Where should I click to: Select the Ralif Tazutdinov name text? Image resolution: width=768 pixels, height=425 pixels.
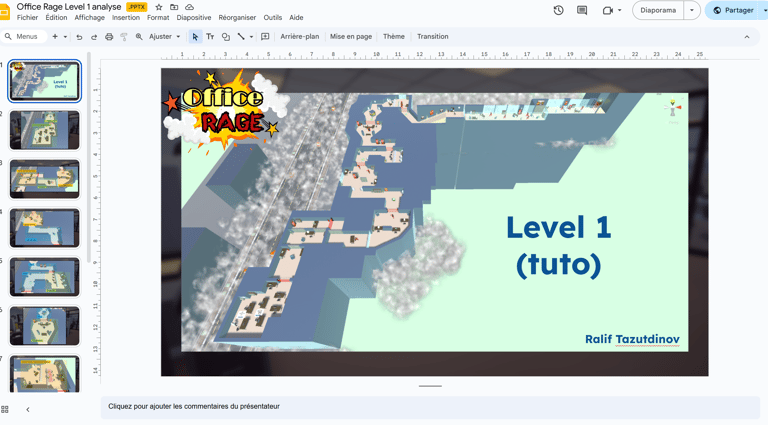coord(632,339)
